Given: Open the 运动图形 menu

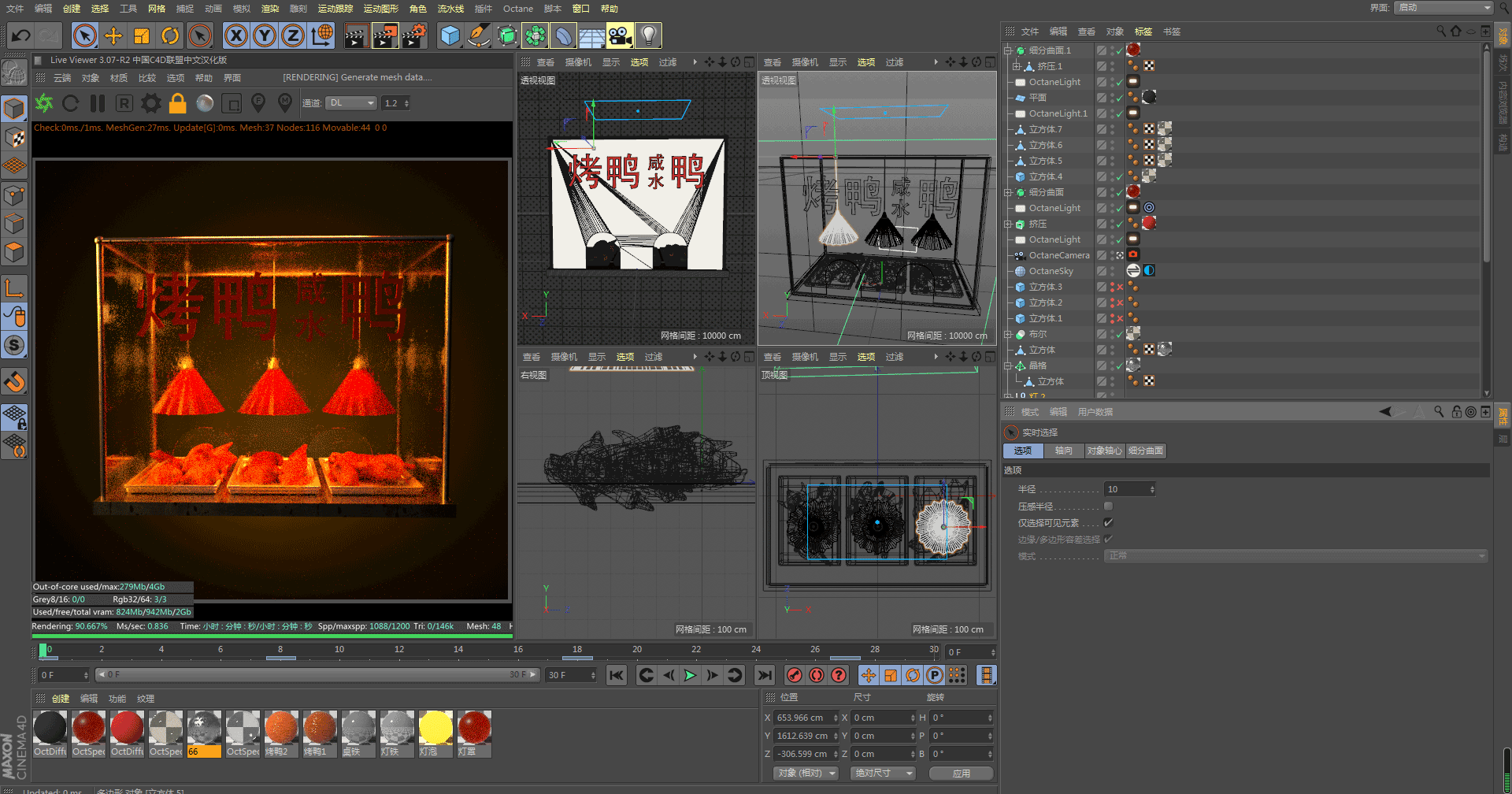Looking at the screenshot, I should pos(381,9).
